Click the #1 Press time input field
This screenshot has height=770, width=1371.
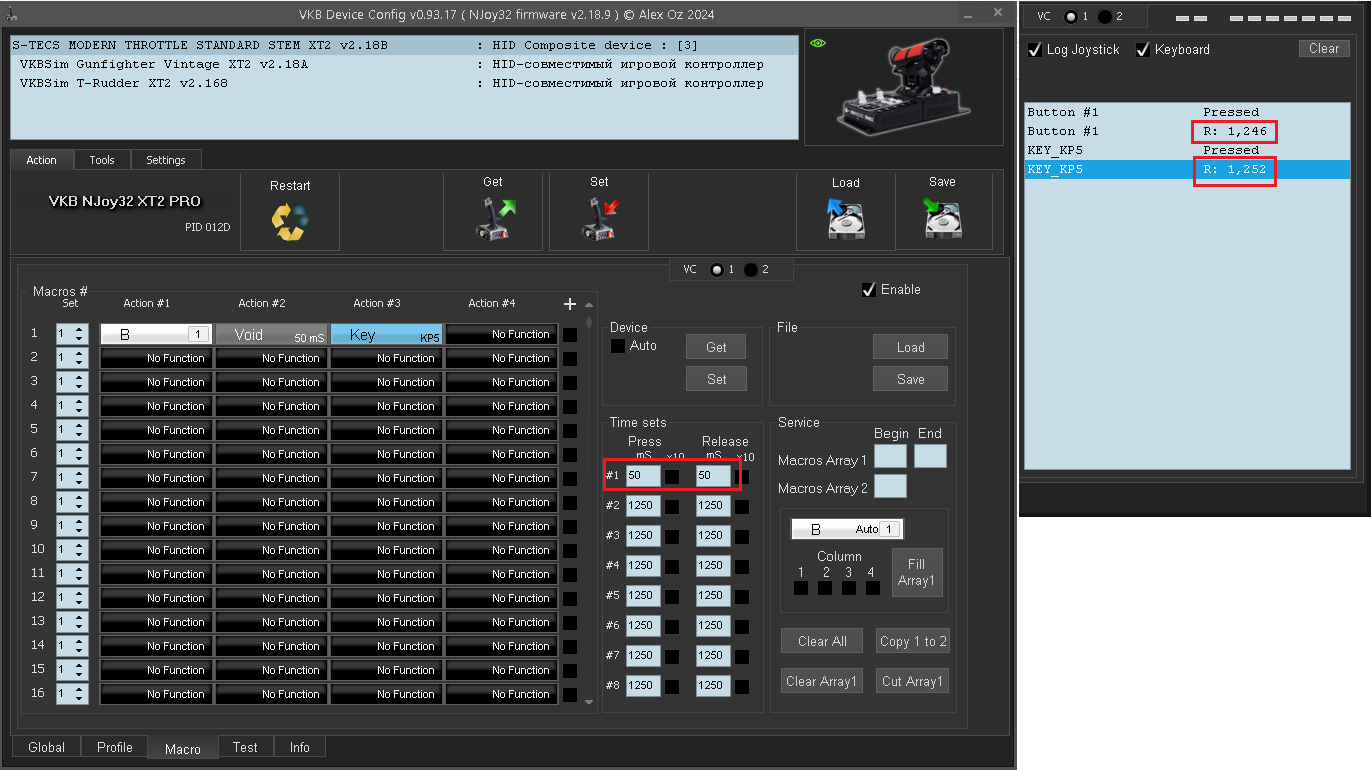tap(641, 476)
